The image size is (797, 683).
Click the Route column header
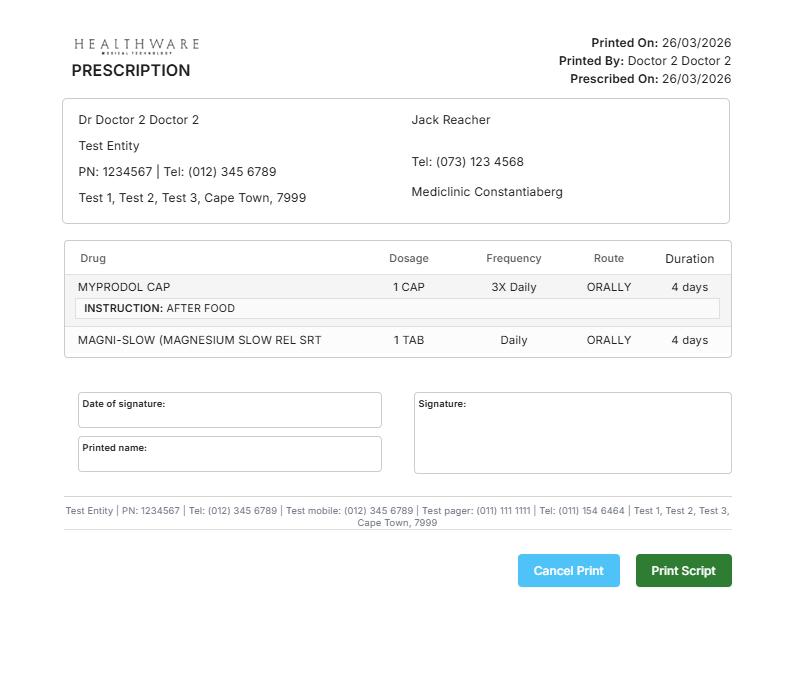[608, 258]
